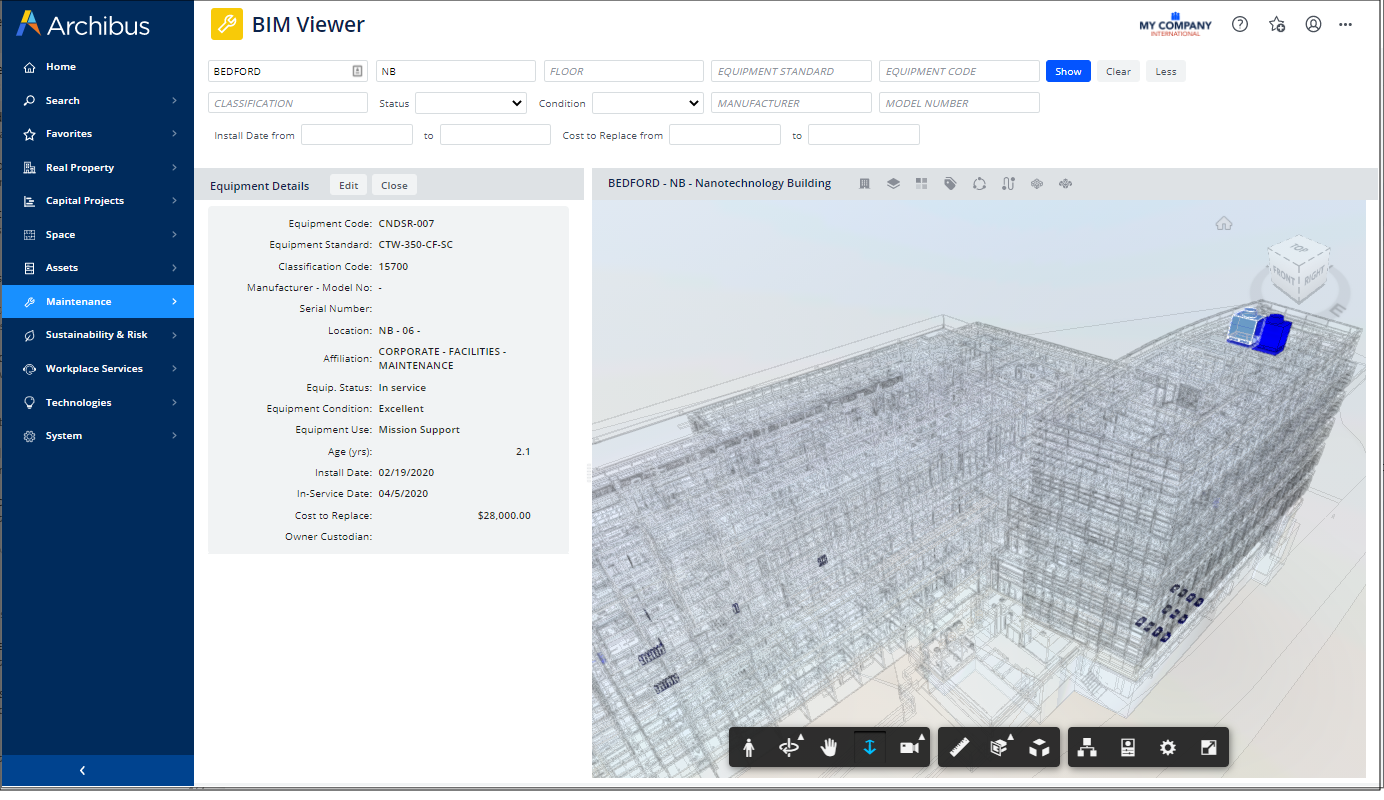Click the layers icon in viewer header
1384x800 pixels.
coord(893,184)
